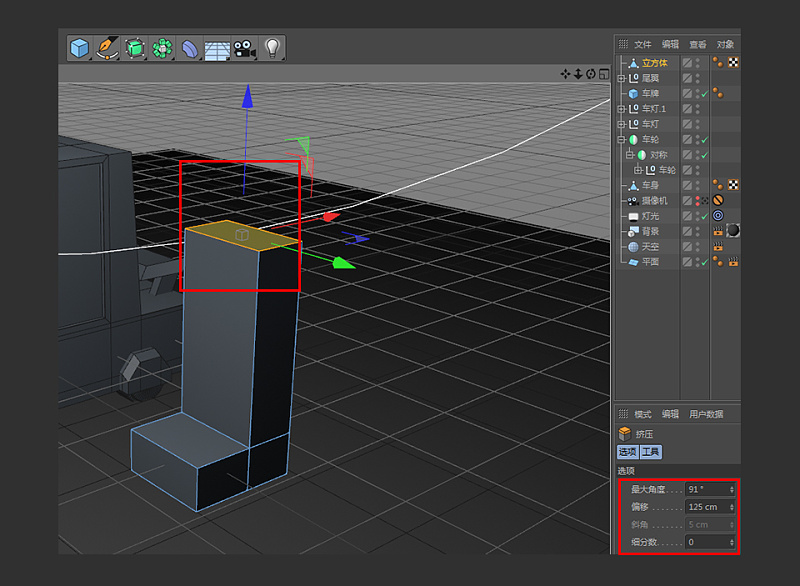Click the 偏移 stepper arrows
The height and width of the screenshot is (586, 800).
point(732,507)
